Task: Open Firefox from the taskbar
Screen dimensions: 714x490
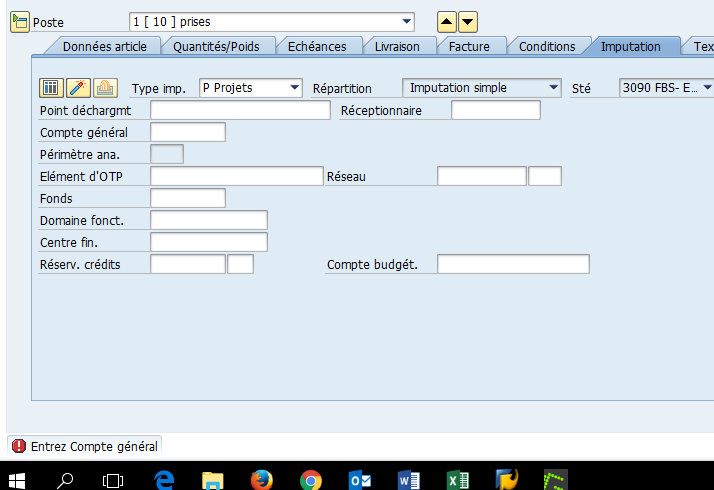Action: (x=262, y=480)
